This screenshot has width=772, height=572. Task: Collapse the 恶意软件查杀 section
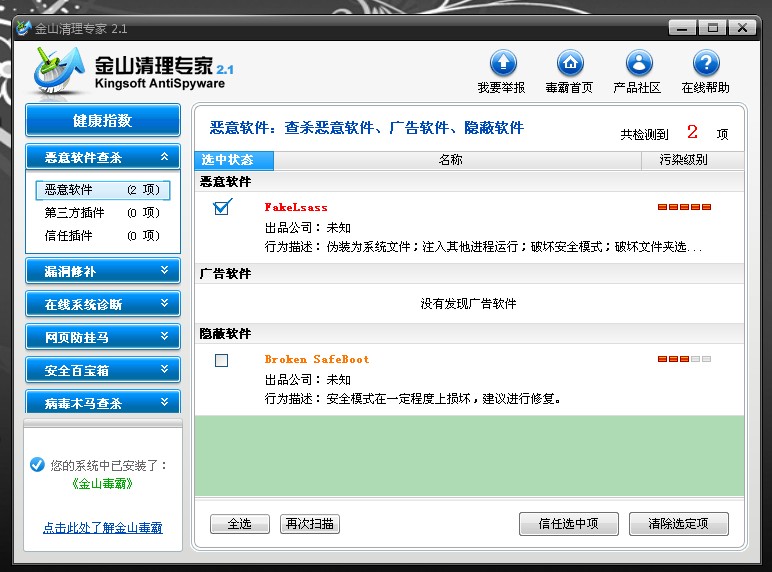point(103,157)
